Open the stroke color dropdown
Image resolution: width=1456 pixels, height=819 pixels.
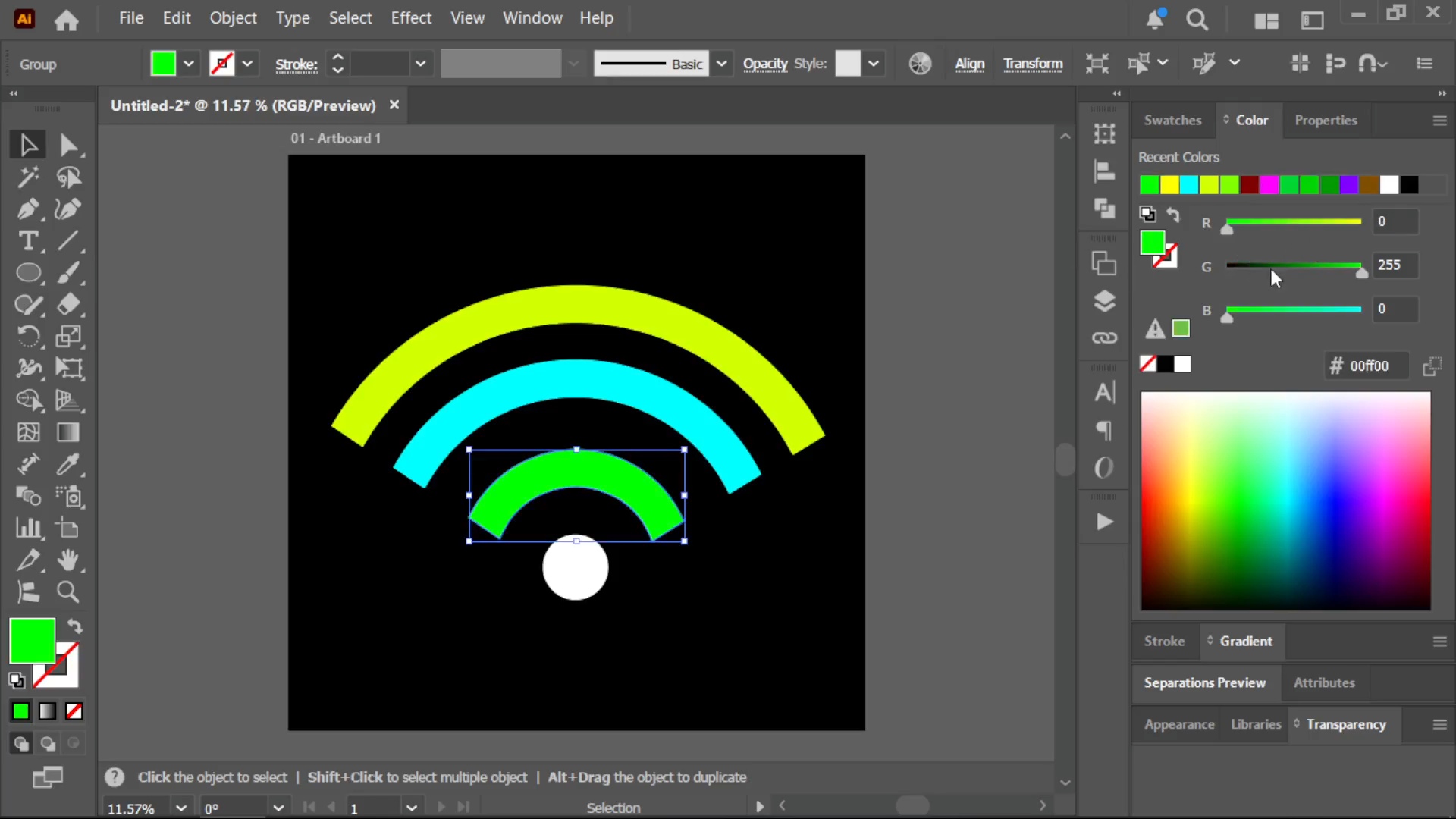[247, 64]
